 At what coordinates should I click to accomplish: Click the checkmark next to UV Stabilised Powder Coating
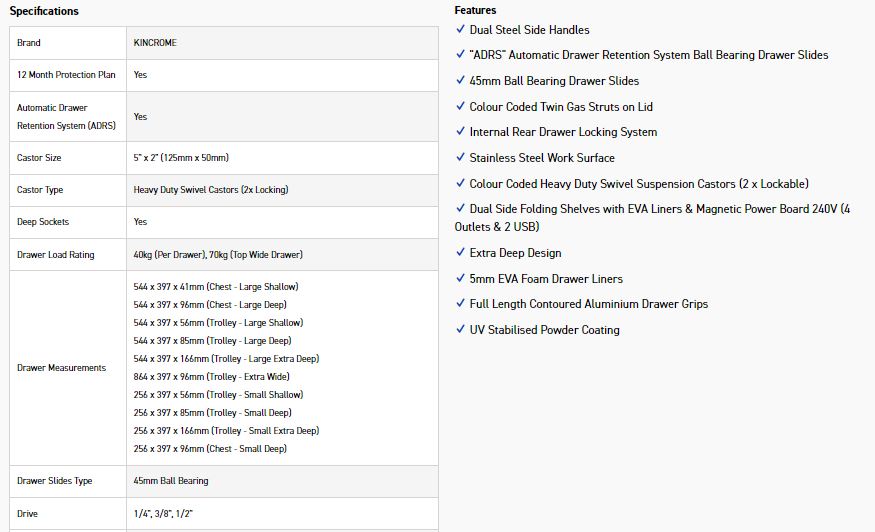(x=460, y=330)
